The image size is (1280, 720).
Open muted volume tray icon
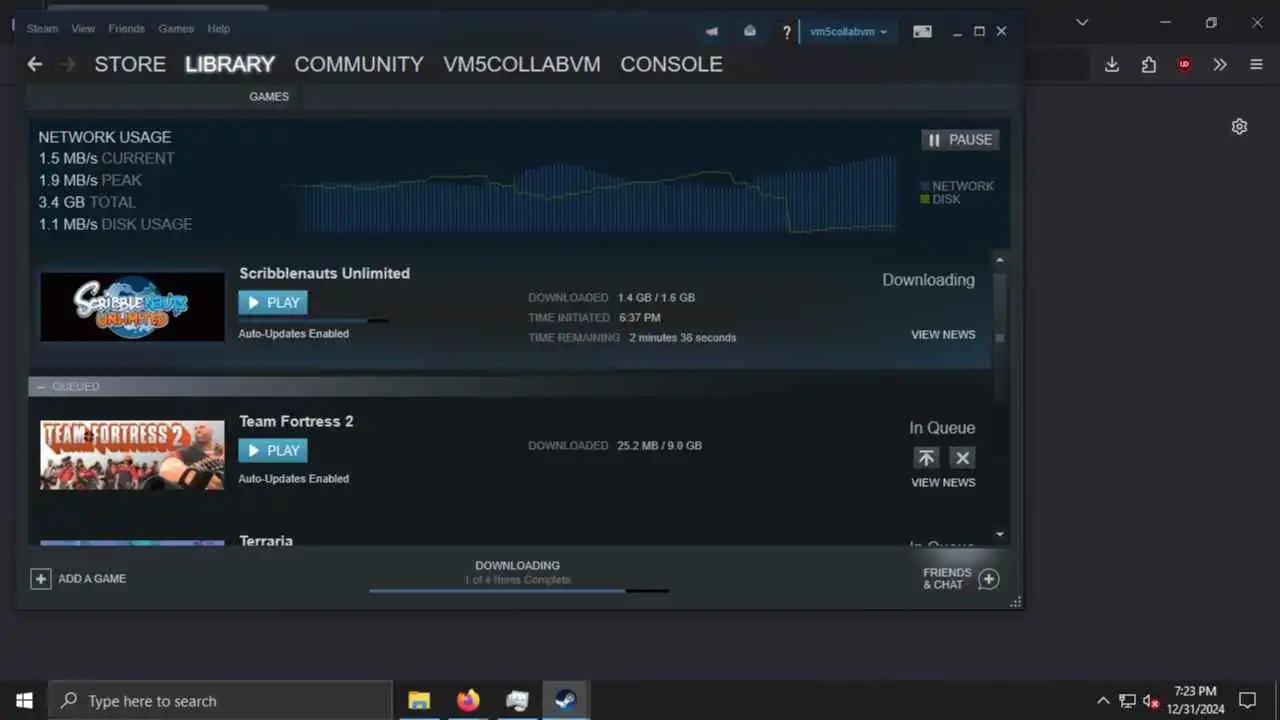coord(1151,701)
